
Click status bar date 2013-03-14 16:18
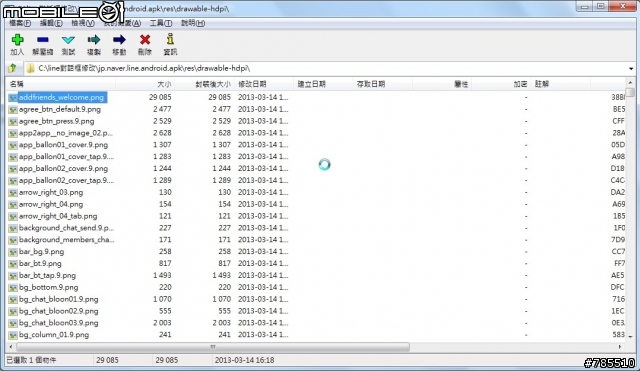[244, 360]
